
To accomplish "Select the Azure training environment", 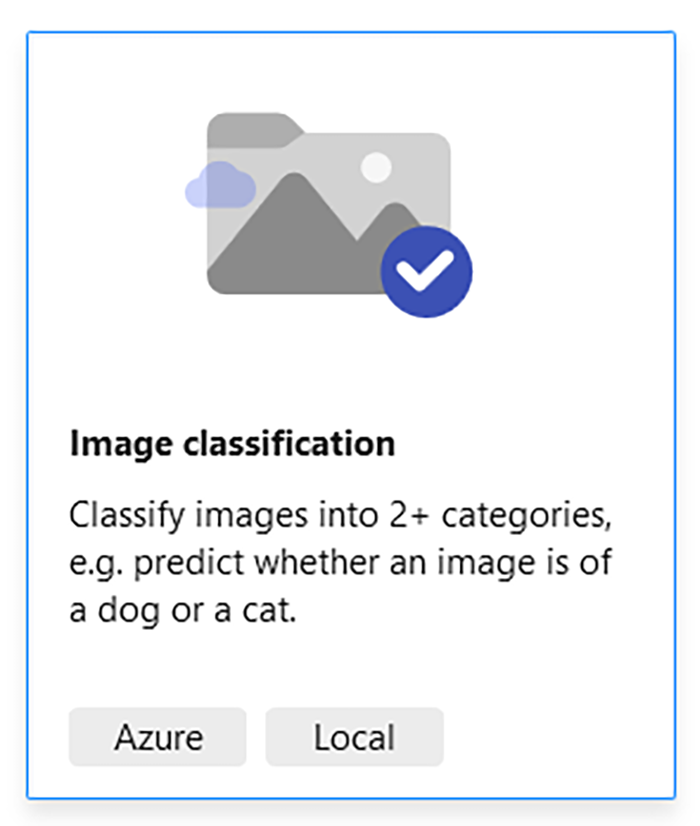I will tap(158, 737).
